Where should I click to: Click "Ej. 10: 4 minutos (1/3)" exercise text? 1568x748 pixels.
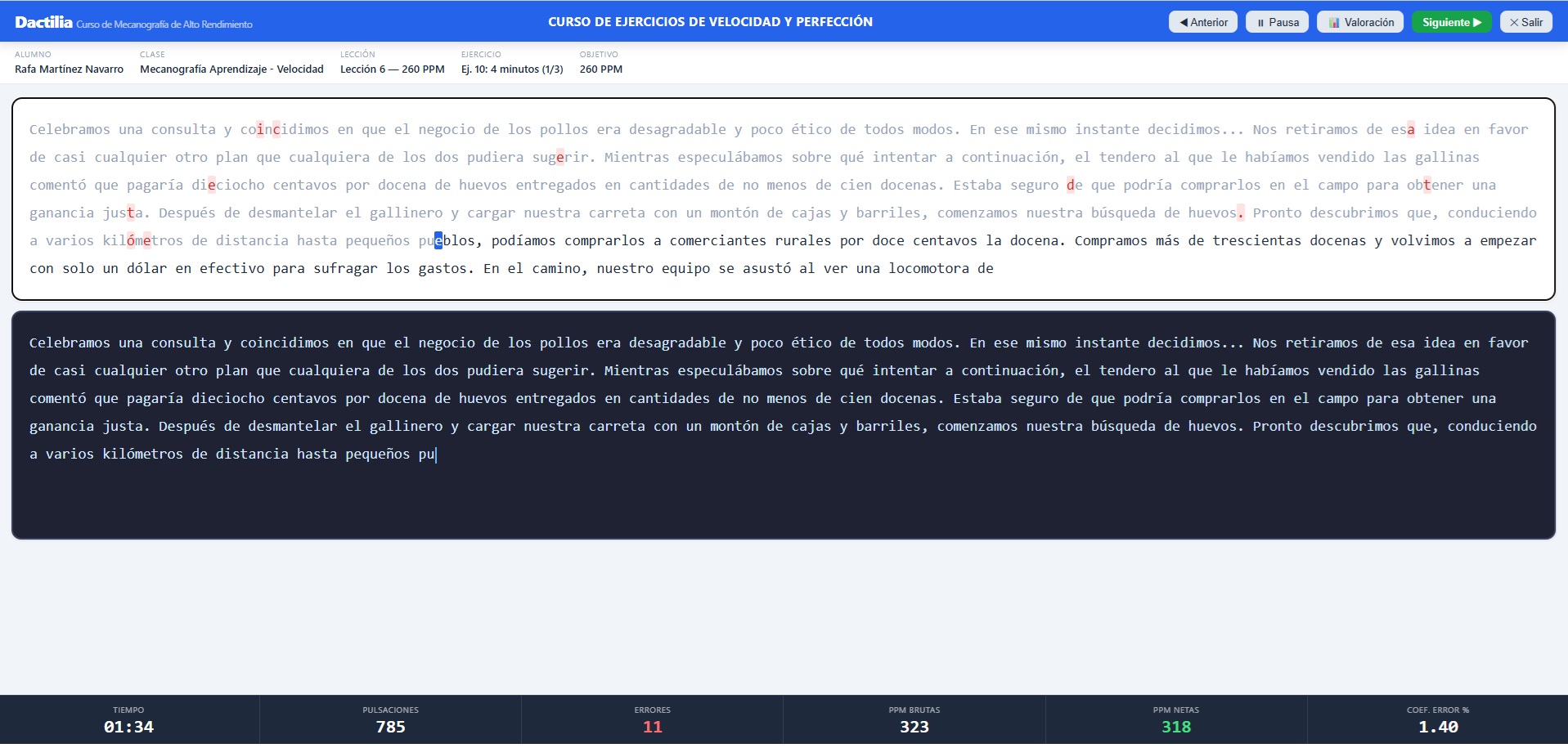coord(512,69)
